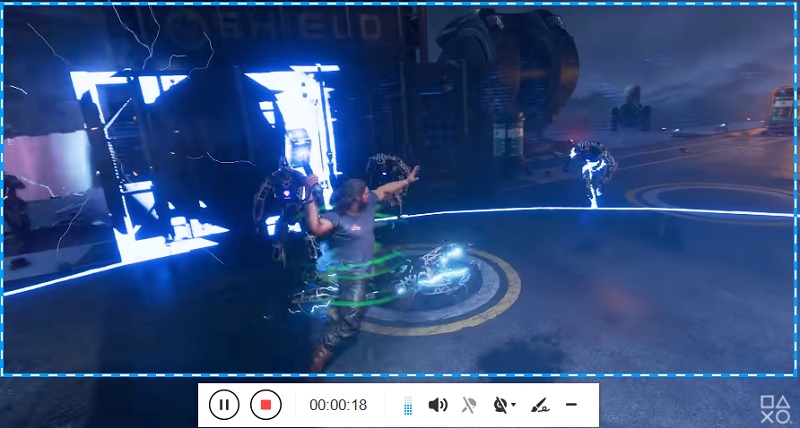This screenshot has width=800, height=428.
Task: Click the blue audio level meter
Action: [408, 405]
